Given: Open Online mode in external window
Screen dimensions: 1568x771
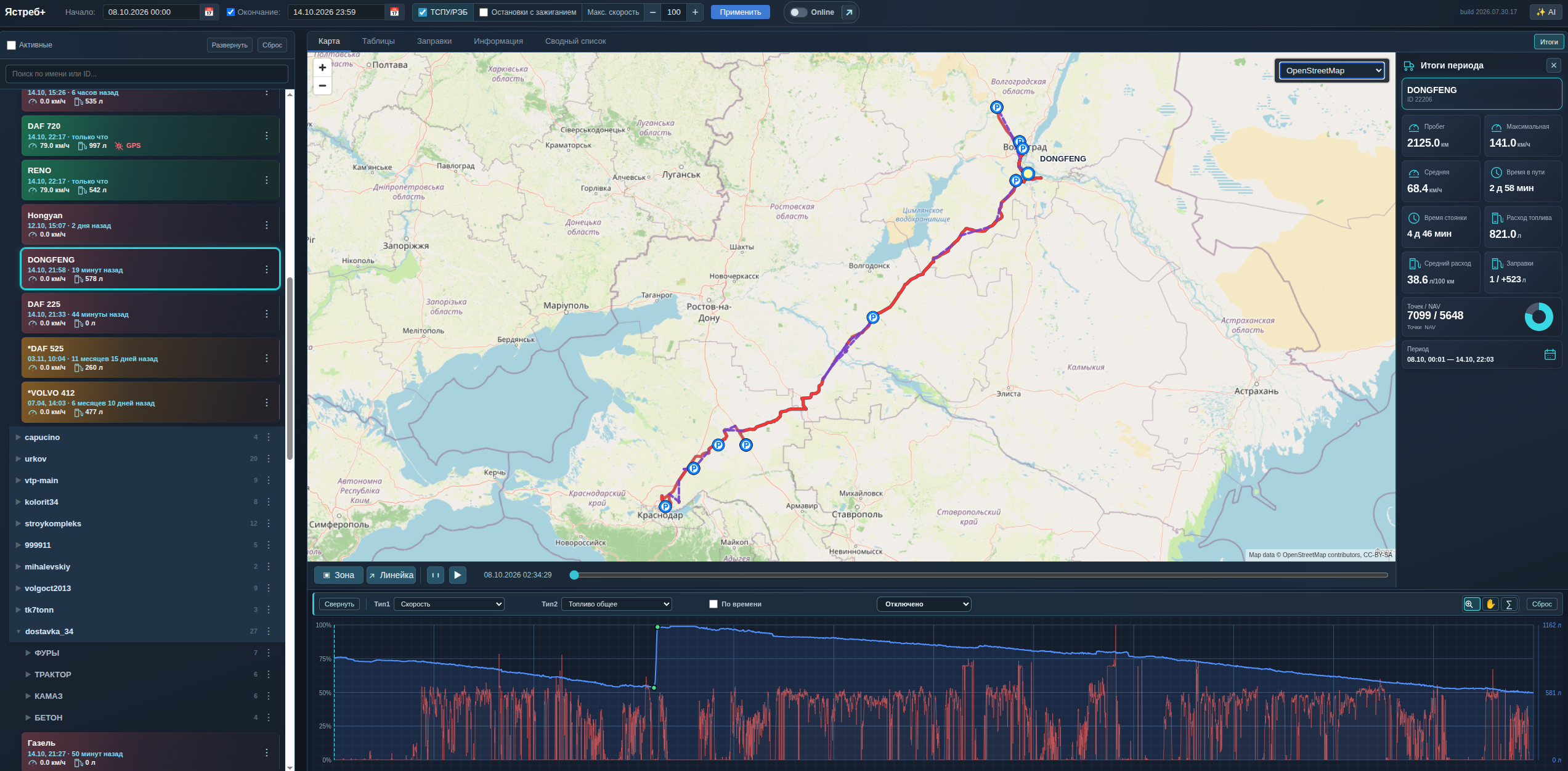Looking at the screenshot, I should tap(849, 12).
